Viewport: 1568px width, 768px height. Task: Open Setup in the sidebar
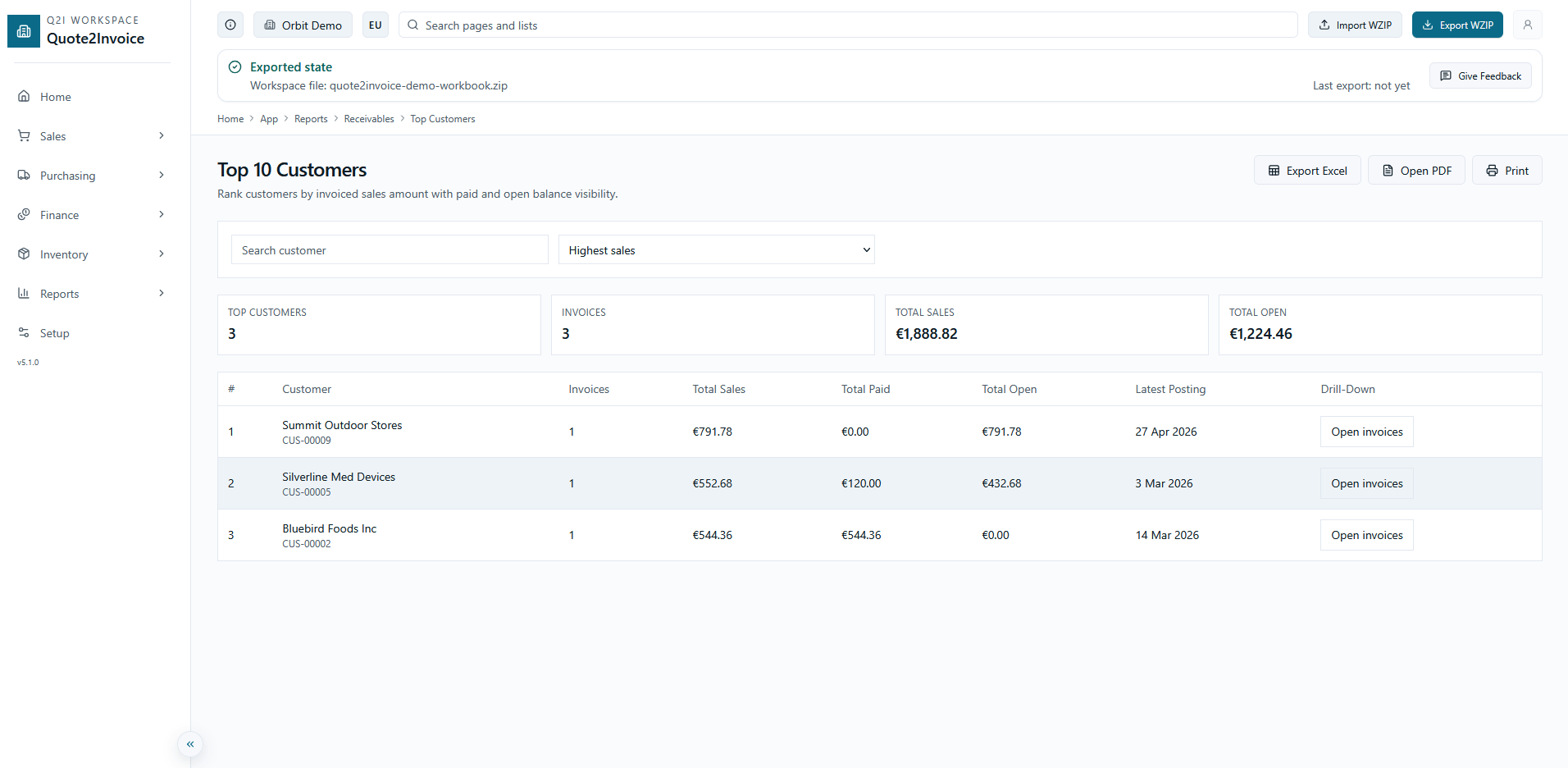click(x=54, y=333)
